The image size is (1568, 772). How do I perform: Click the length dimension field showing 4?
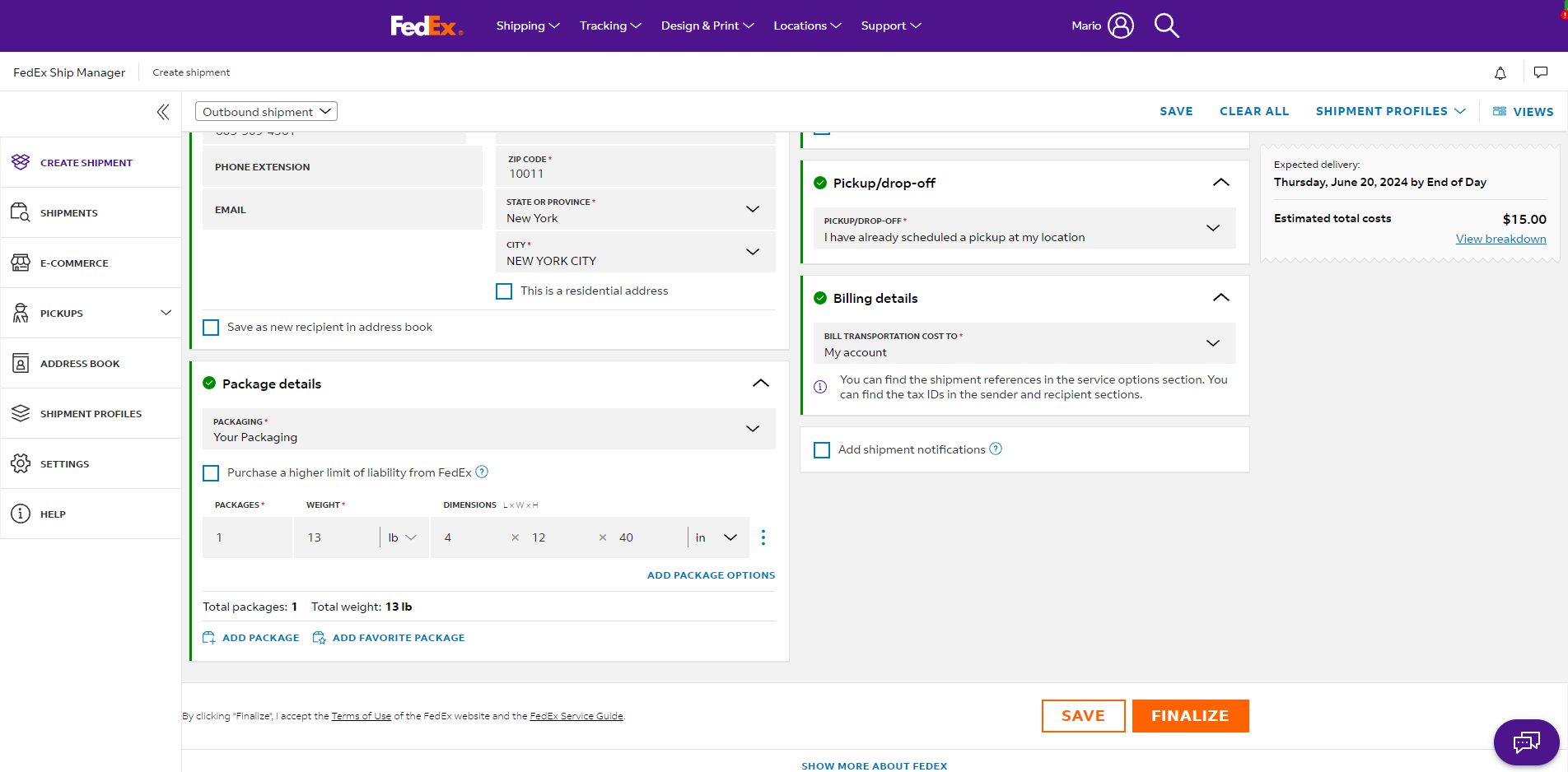469,537
